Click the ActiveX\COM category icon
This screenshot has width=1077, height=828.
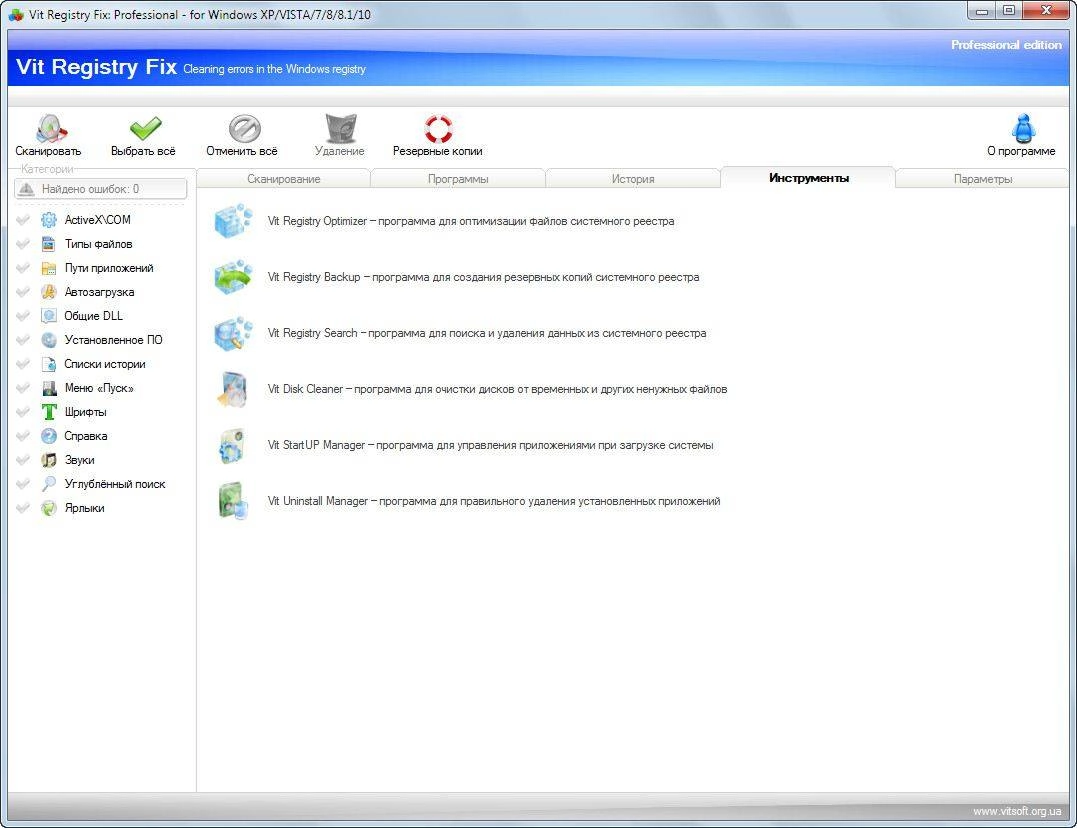49,220
